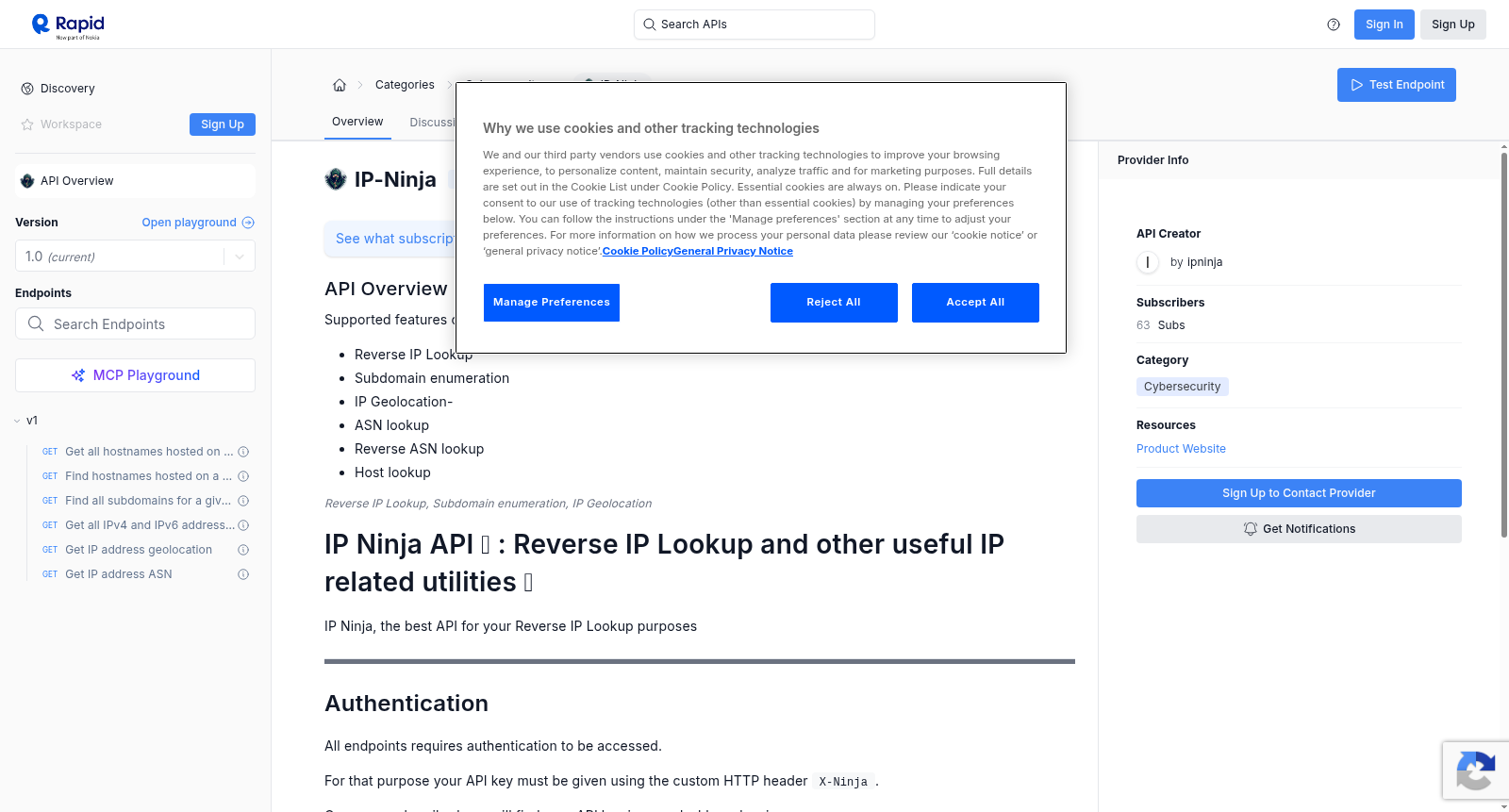1509x812 pixels.
Task: Open the General Privacy Notice link
Action: (733, 251)
